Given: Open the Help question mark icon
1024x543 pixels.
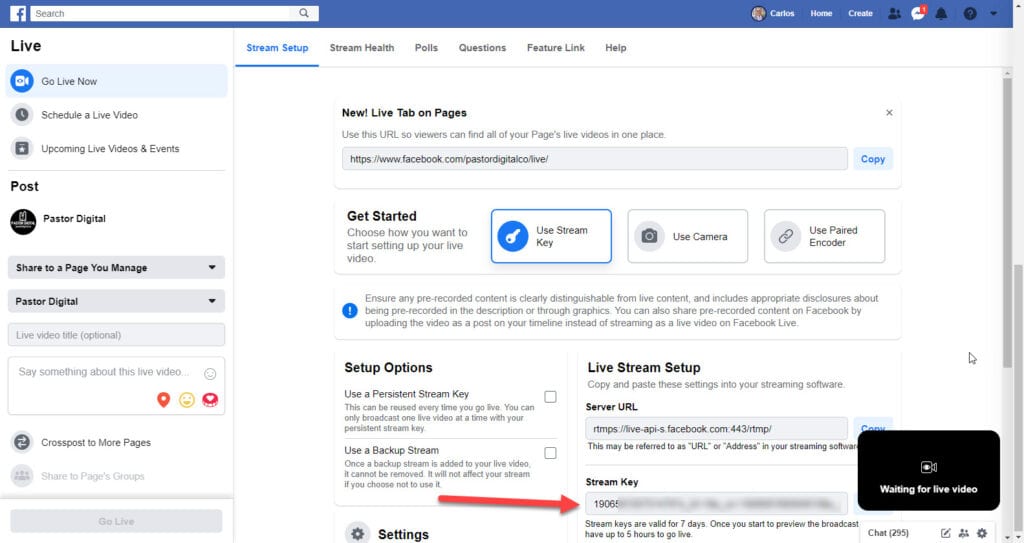Looking at the screenshot, I should point(970,13).
